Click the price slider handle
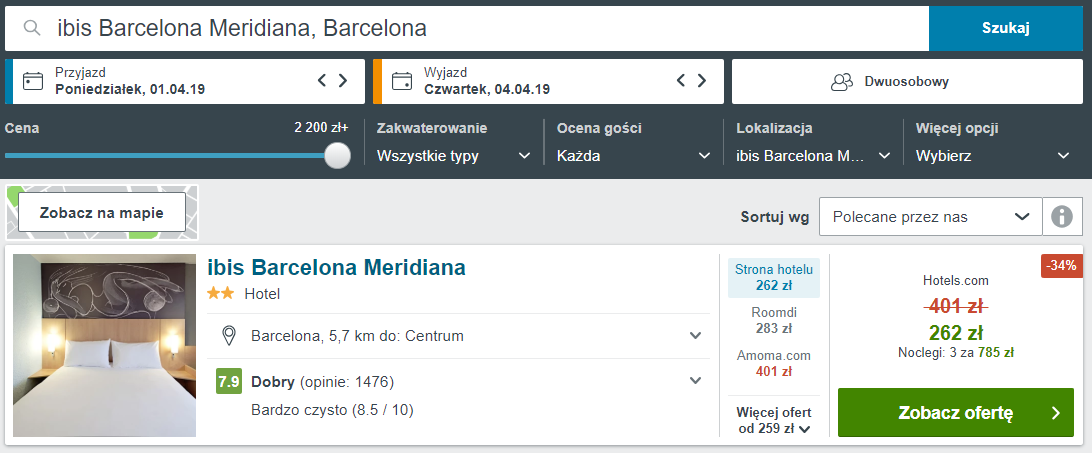This screenshot has width=1092, height=453. pos(338,155)
